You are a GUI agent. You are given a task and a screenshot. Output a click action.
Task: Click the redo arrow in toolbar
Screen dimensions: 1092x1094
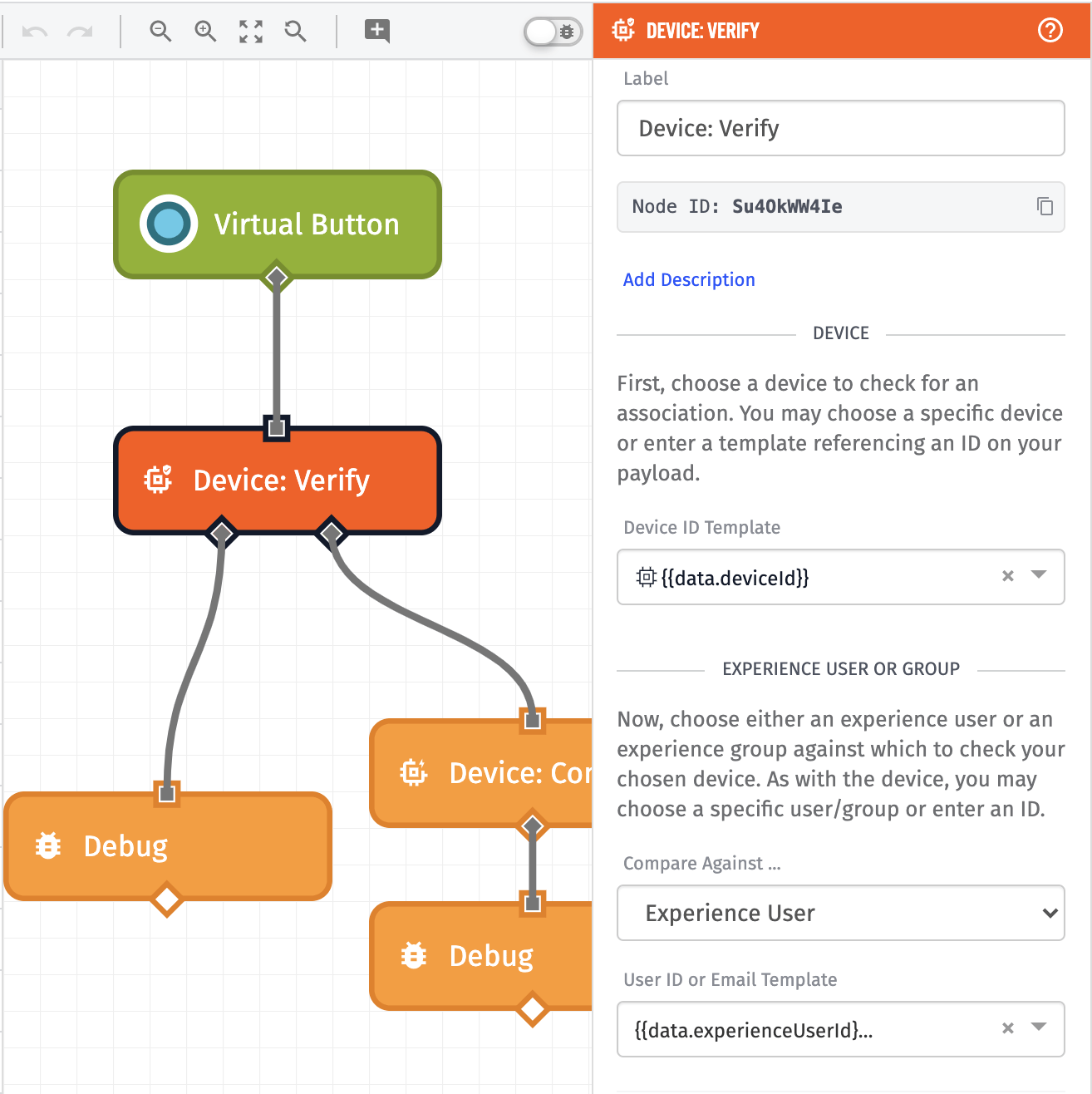pos(80,32)
